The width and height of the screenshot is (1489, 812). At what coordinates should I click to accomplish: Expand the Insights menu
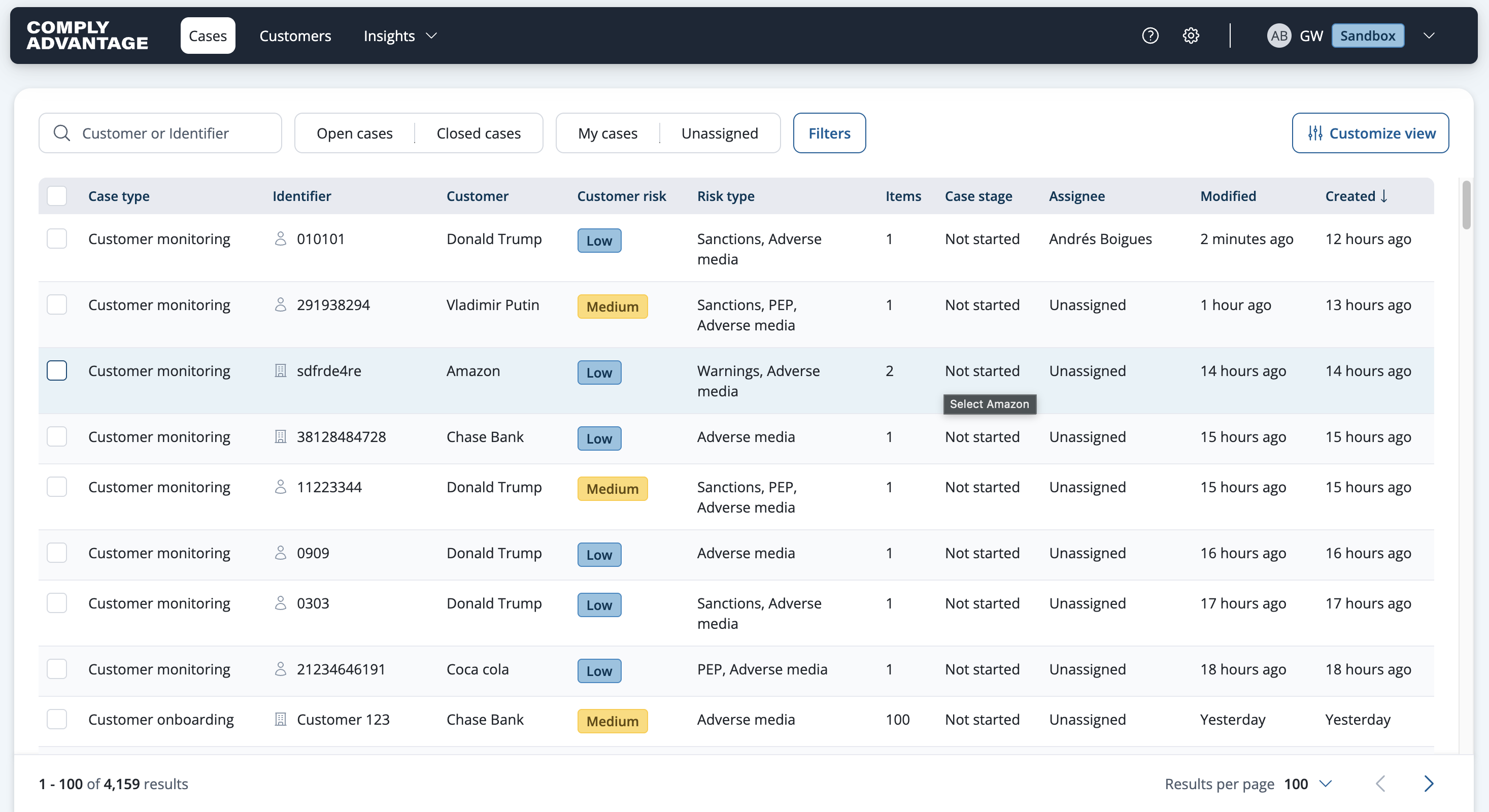pyautogui.click(x=400, y=36)
